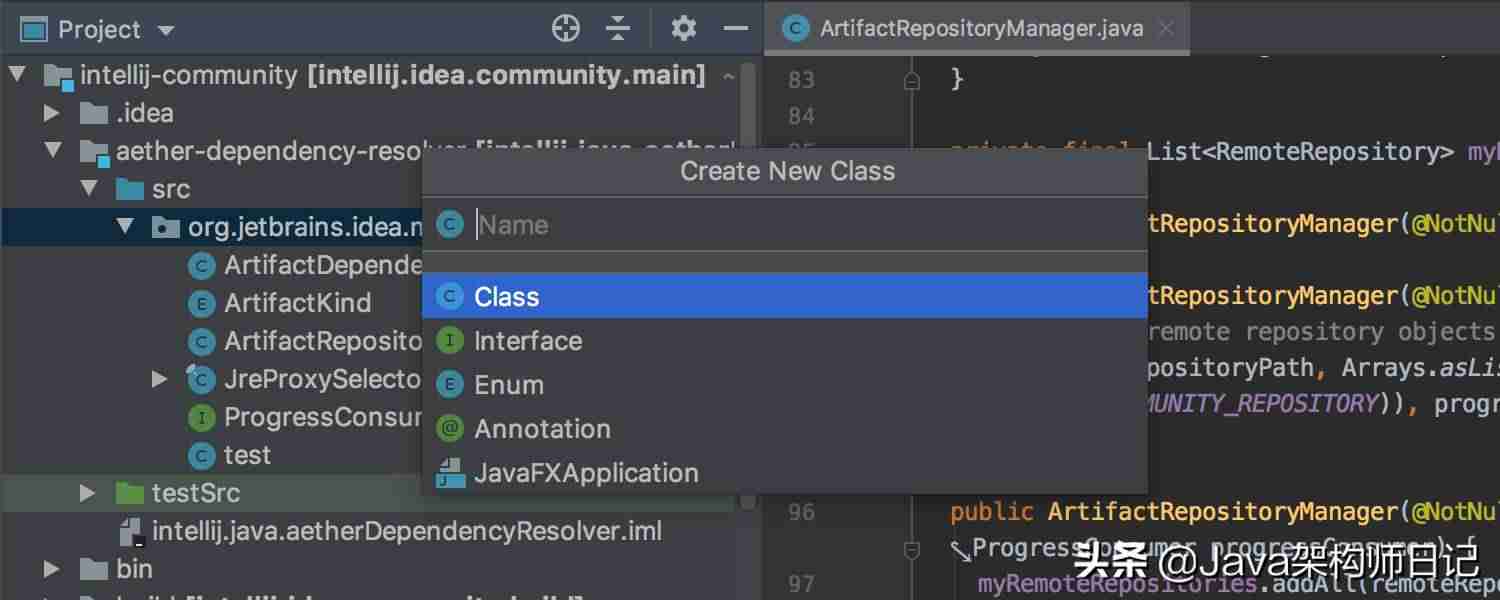
Task: Select the test class file
Action: point(247,455)
